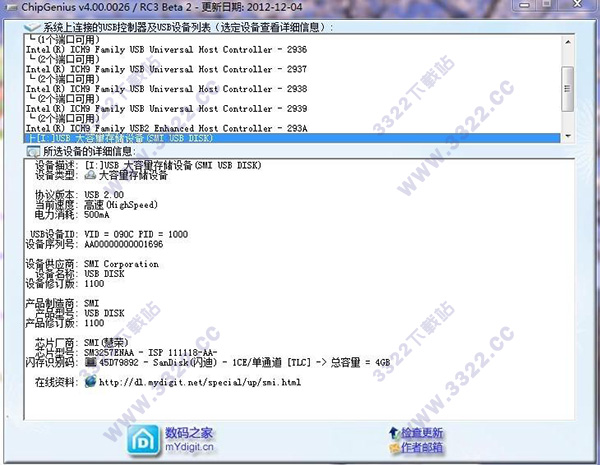Click the USB list icon in the header
600x465 pixels.
click(32, 27)
